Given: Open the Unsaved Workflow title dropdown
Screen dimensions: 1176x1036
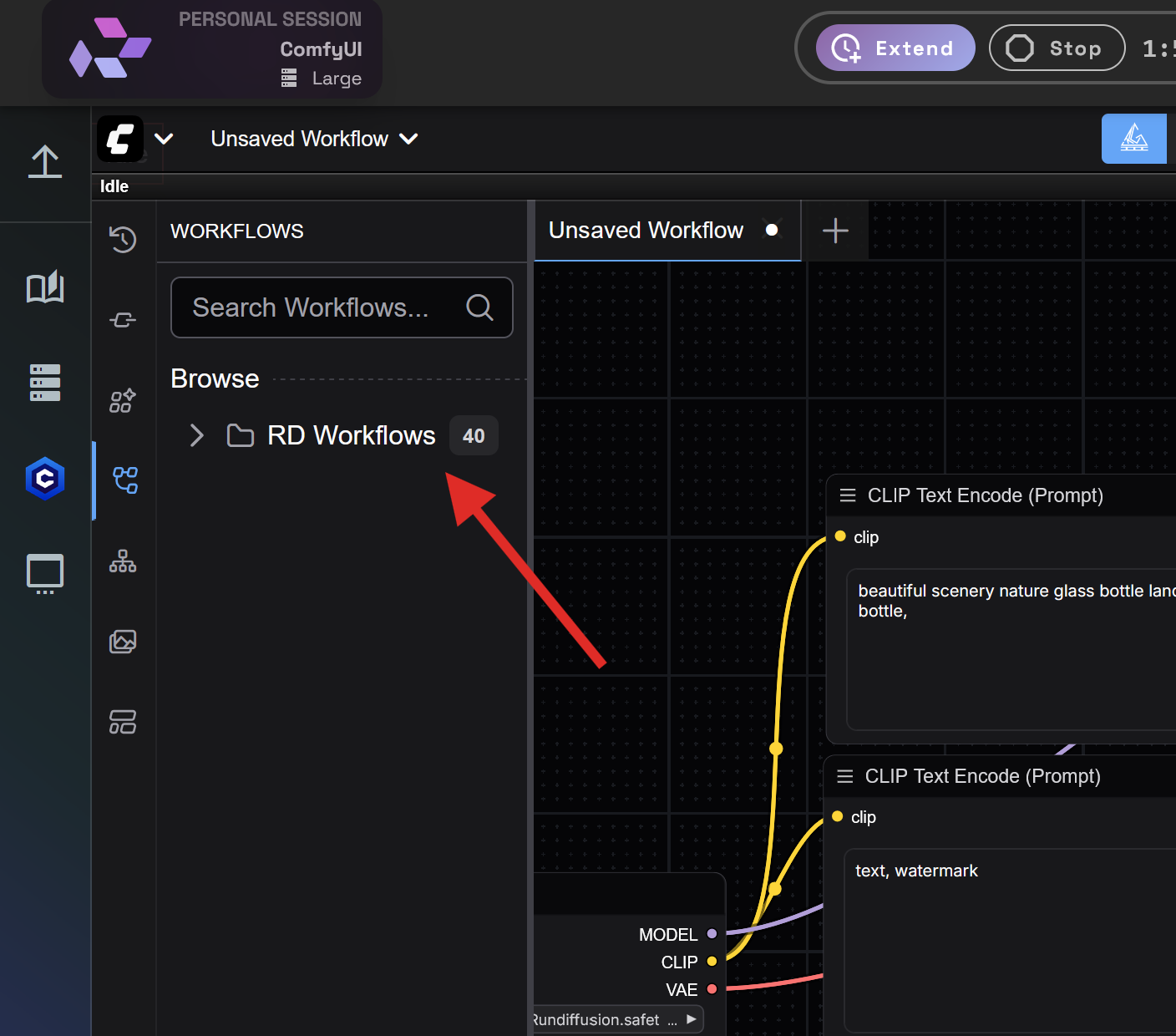Looking at the screenshot, I should point(408,139).
